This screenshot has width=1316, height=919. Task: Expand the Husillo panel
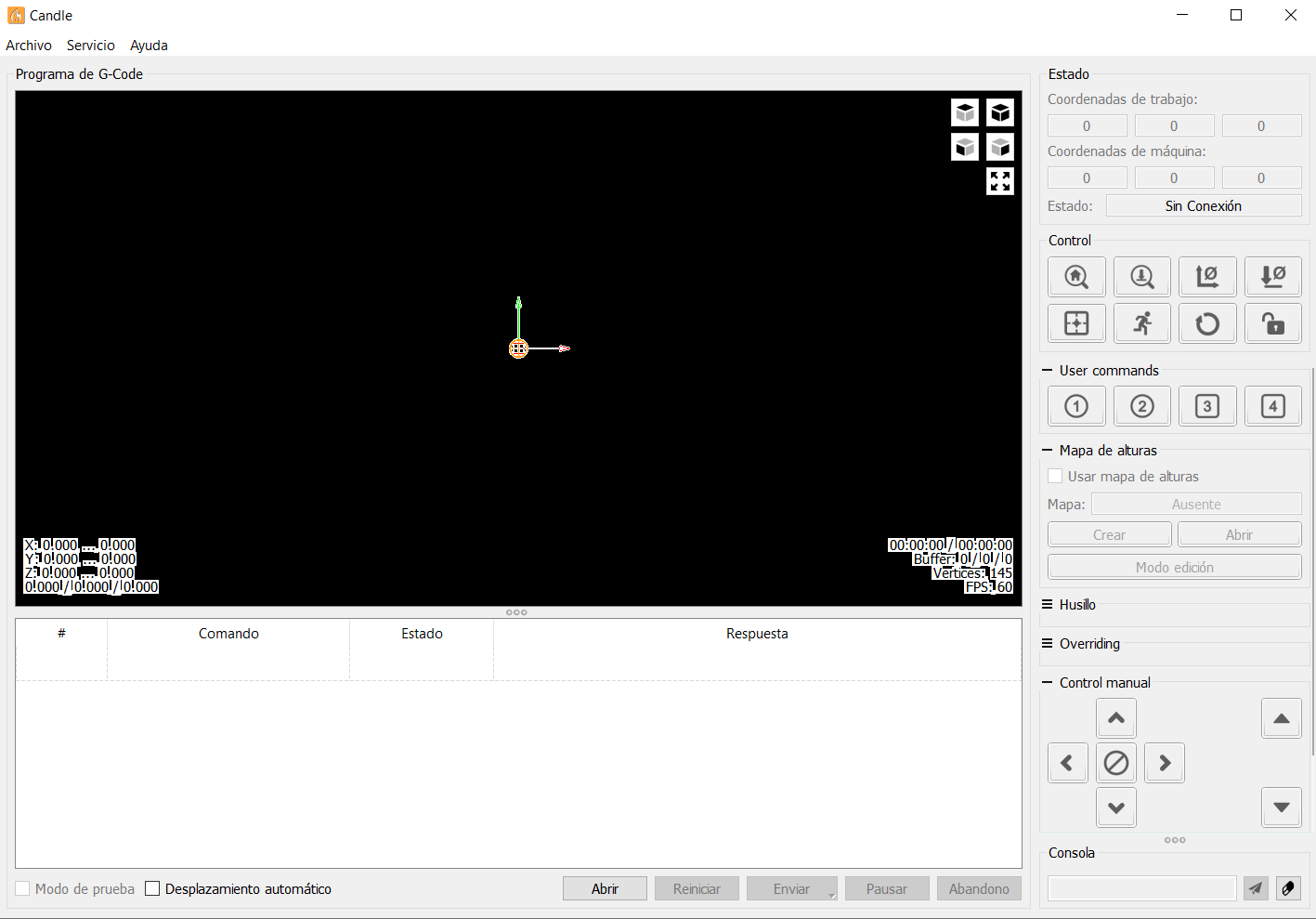(x=1075, y=605)
